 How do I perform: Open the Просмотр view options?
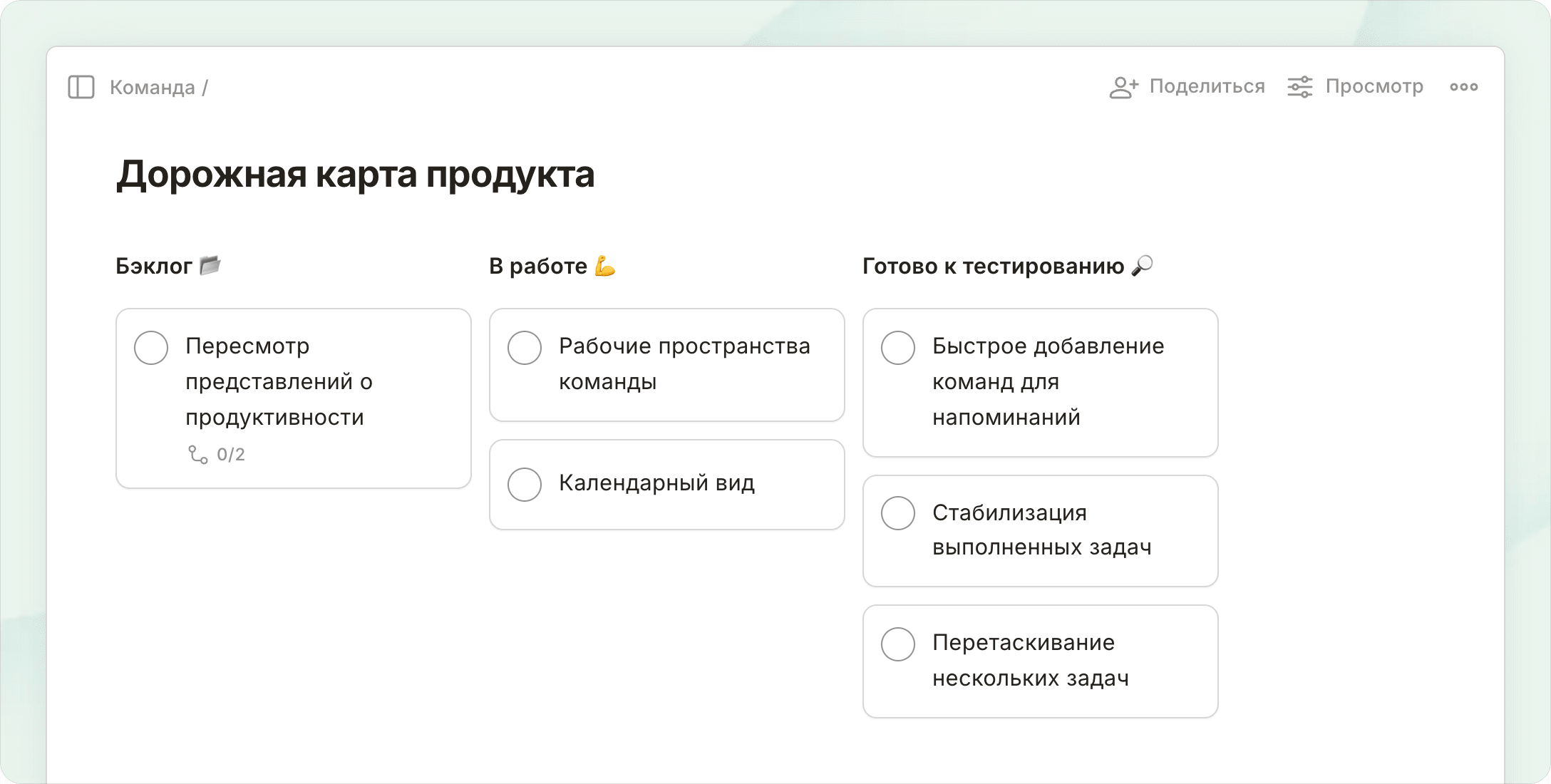1374,86
